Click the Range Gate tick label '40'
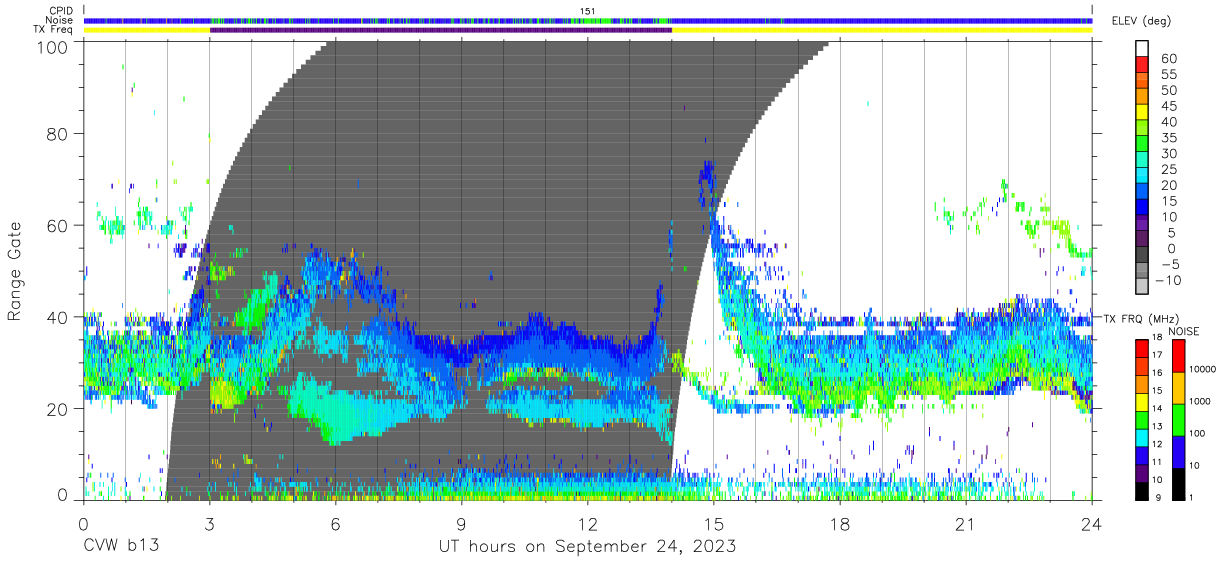This screenshot has width=1228, height=567. coord(59,317)
